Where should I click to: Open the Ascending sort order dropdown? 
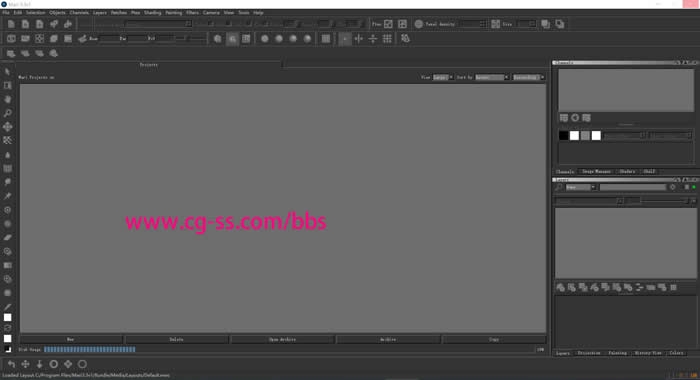pyautogui.click(x=529, y=77)
